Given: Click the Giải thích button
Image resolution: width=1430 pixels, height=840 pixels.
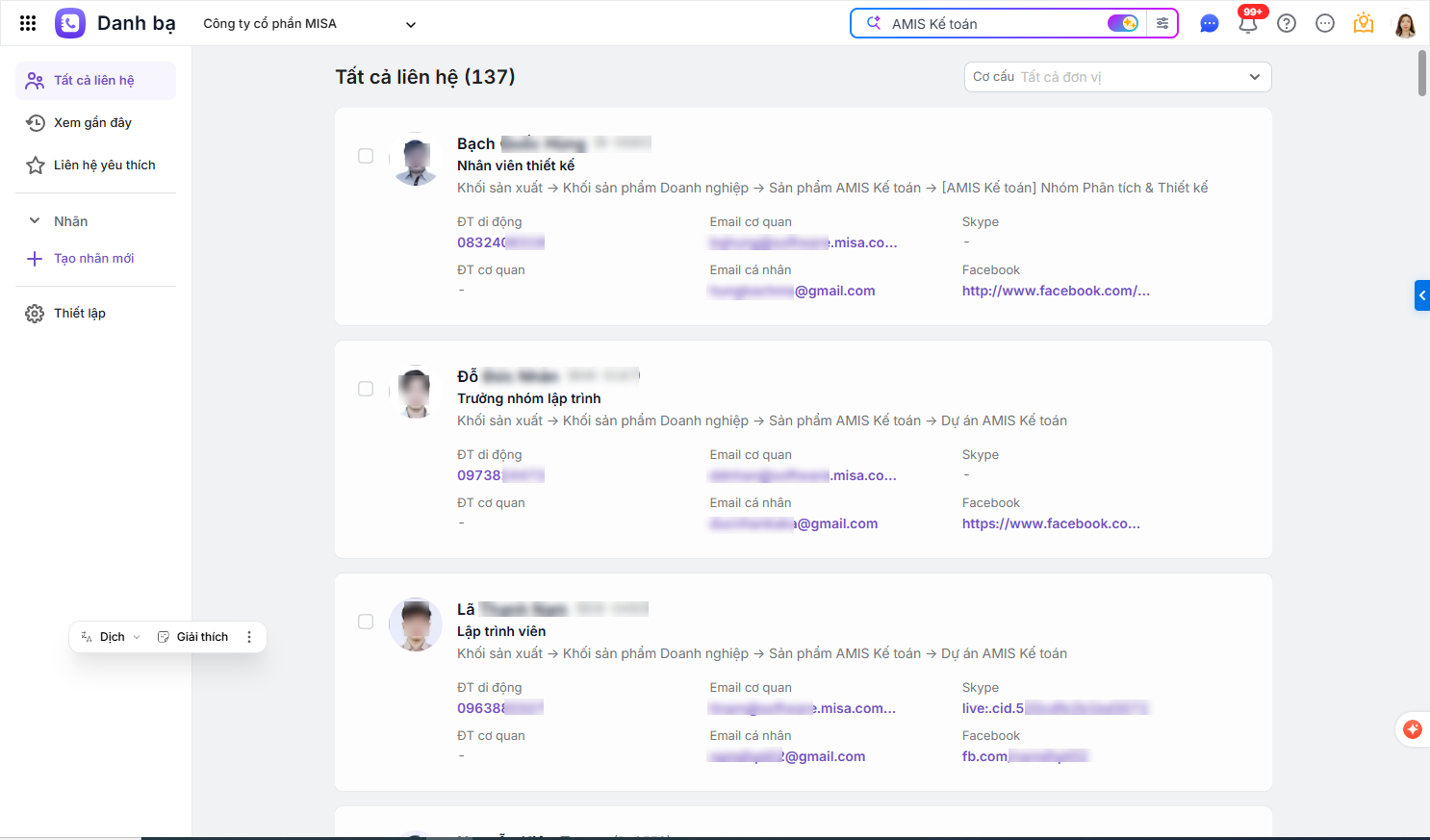Looking at the screenshot, I should click(x=192, y=637).
